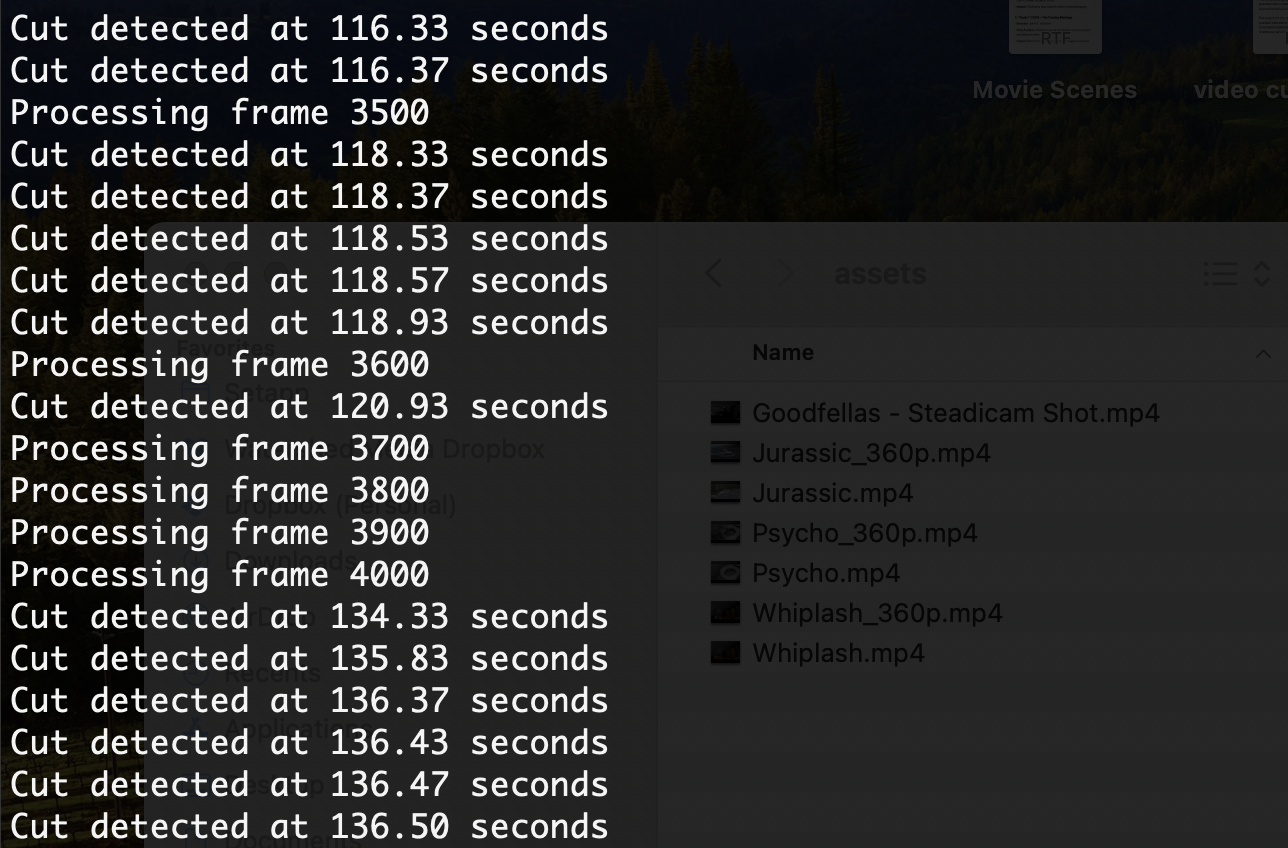Open Recents in the Finder sidebar
Image resolution: width=1288 pixels, height=848 pixels.
click(274, 672)
